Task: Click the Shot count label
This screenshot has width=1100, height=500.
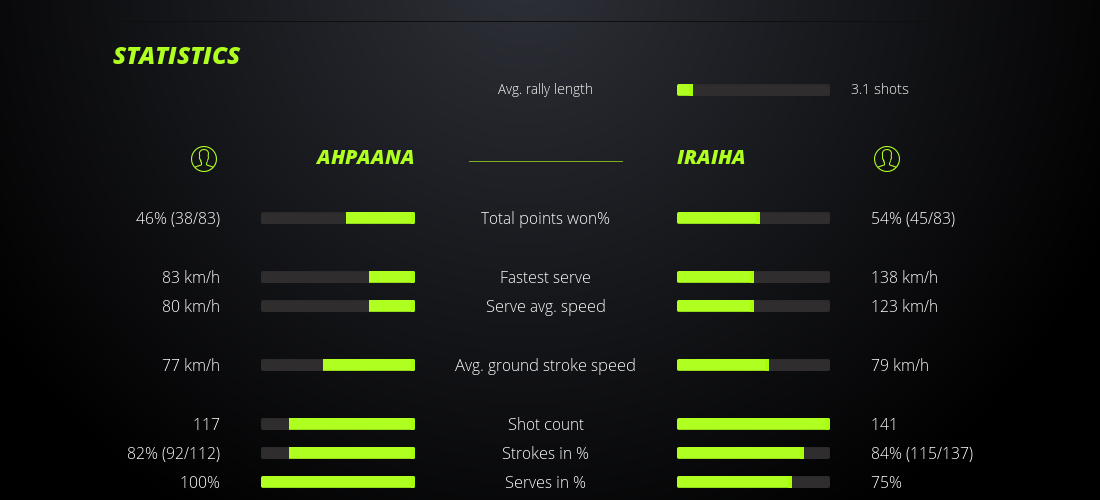Action: pos(545,424)
